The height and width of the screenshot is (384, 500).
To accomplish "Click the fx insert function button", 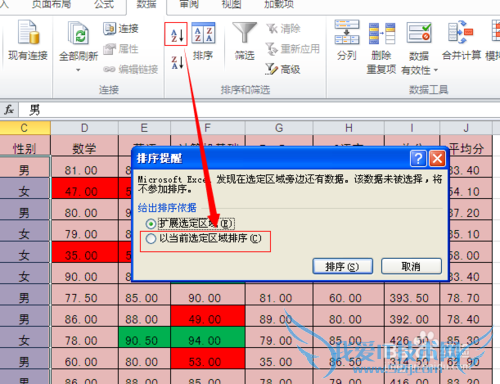I will click(9, 109).
